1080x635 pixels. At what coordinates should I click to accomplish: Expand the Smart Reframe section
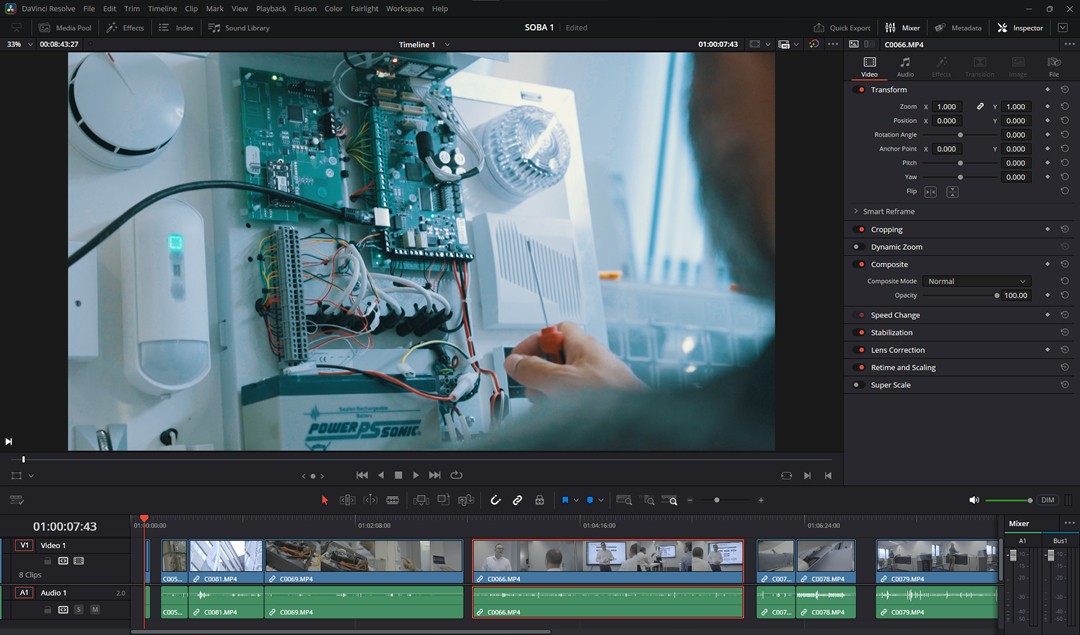(x=856, y=212)
